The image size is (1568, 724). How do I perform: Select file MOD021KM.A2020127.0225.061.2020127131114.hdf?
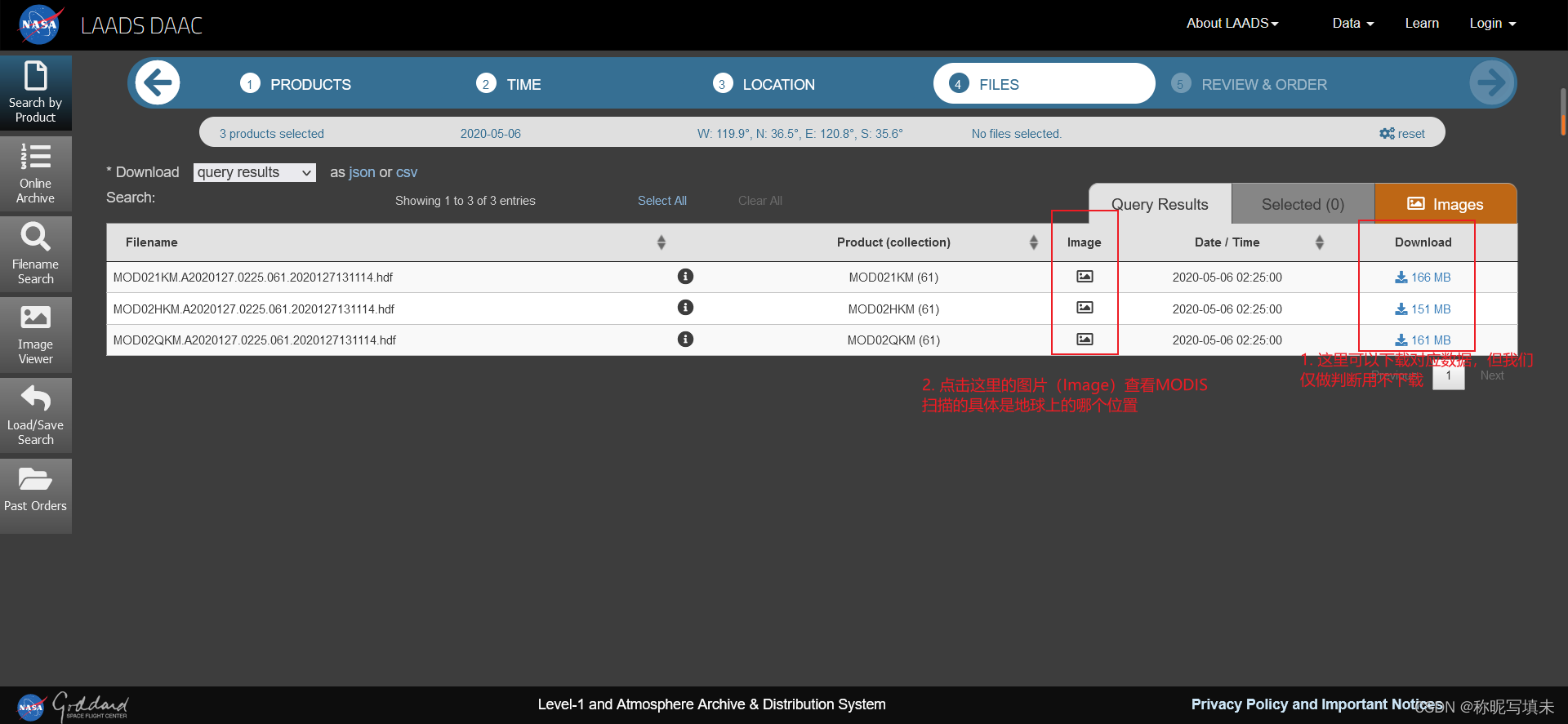(x=253, y=278)
